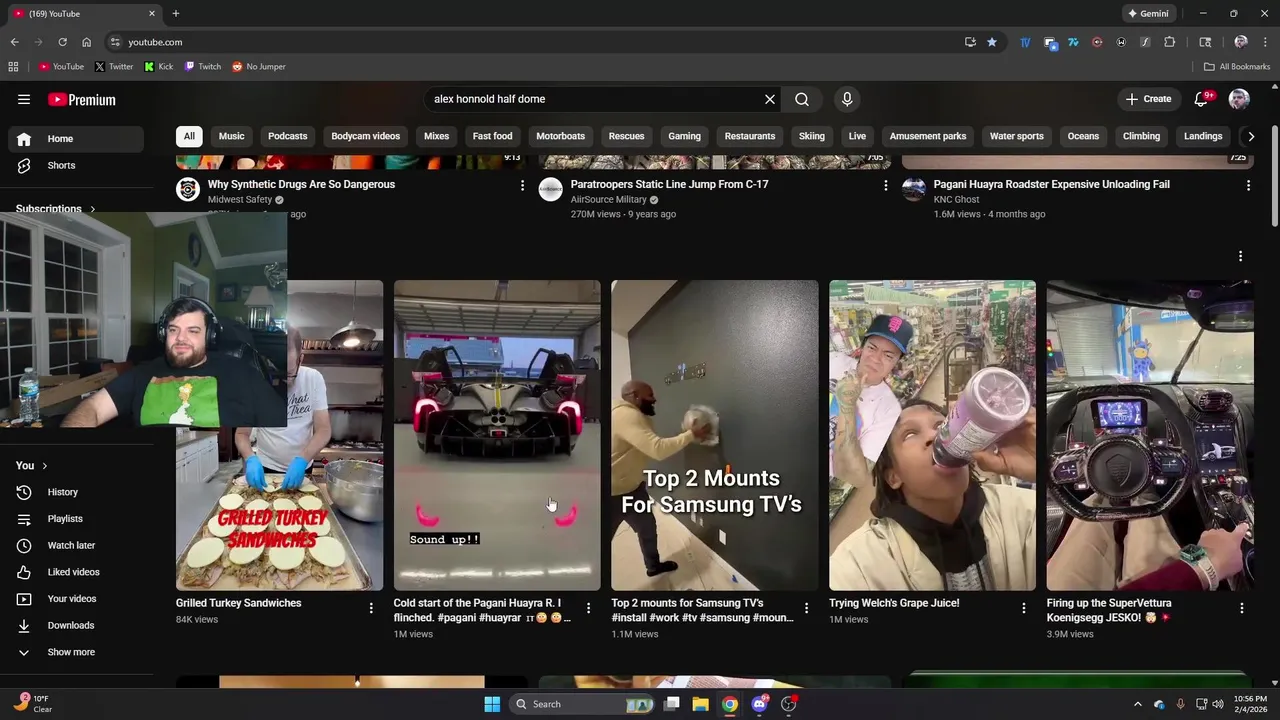Open a new browser tab
The width and height of the screenshot is (1280, 720).
176,14
